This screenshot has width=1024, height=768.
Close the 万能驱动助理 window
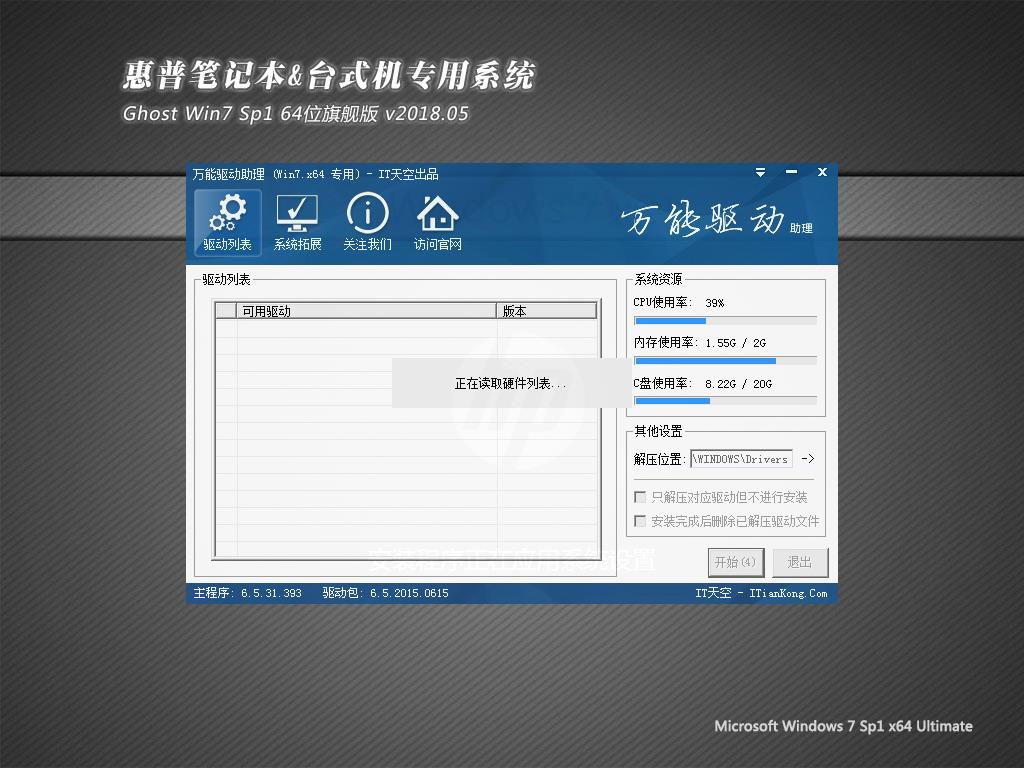(x=822, y=172)
